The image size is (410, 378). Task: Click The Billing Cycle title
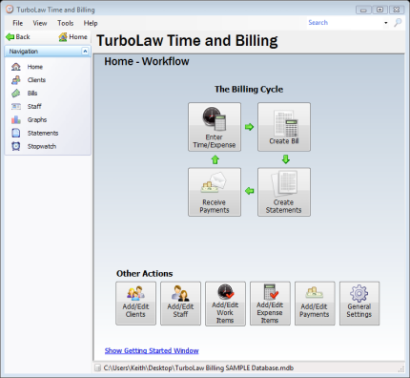[249, 89]
